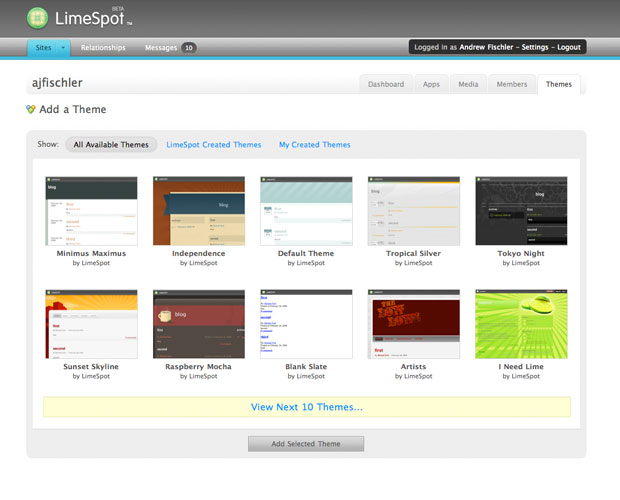The image size is (620, 500).
Task: Show My Created Themes
Action: click(x=314, y=145)
